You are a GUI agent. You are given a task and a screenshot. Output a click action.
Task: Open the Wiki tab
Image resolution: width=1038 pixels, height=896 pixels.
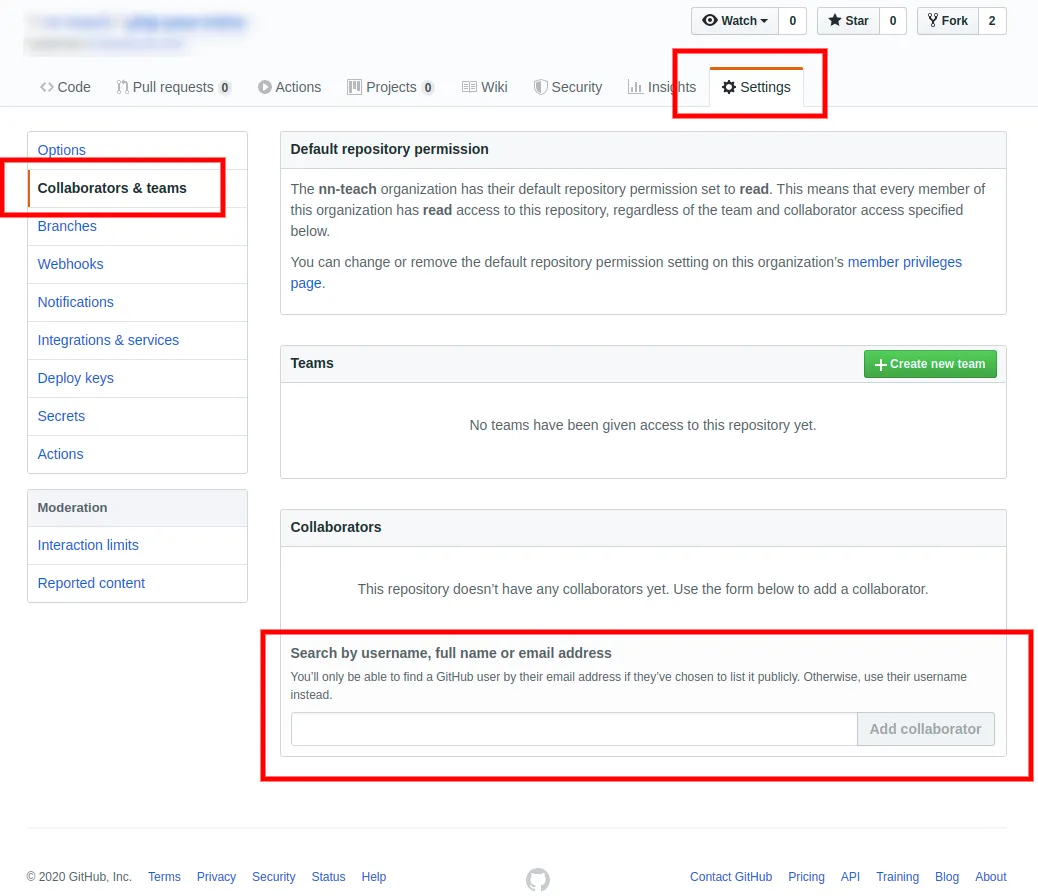coord(484,87)
